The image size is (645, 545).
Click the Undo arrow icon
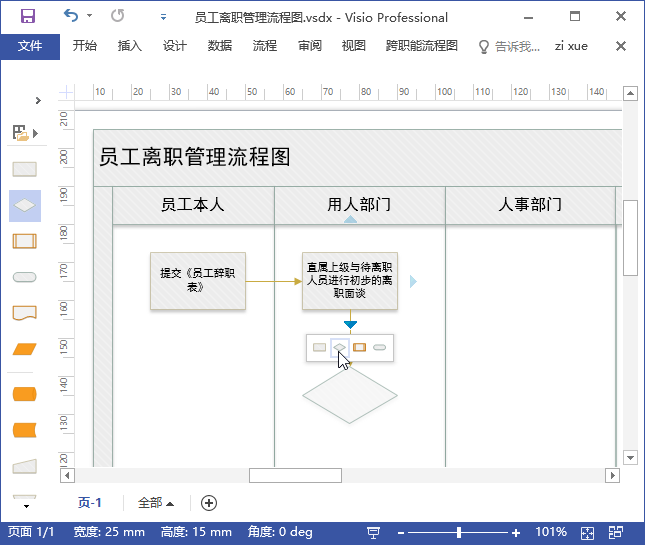click(71, 16)
